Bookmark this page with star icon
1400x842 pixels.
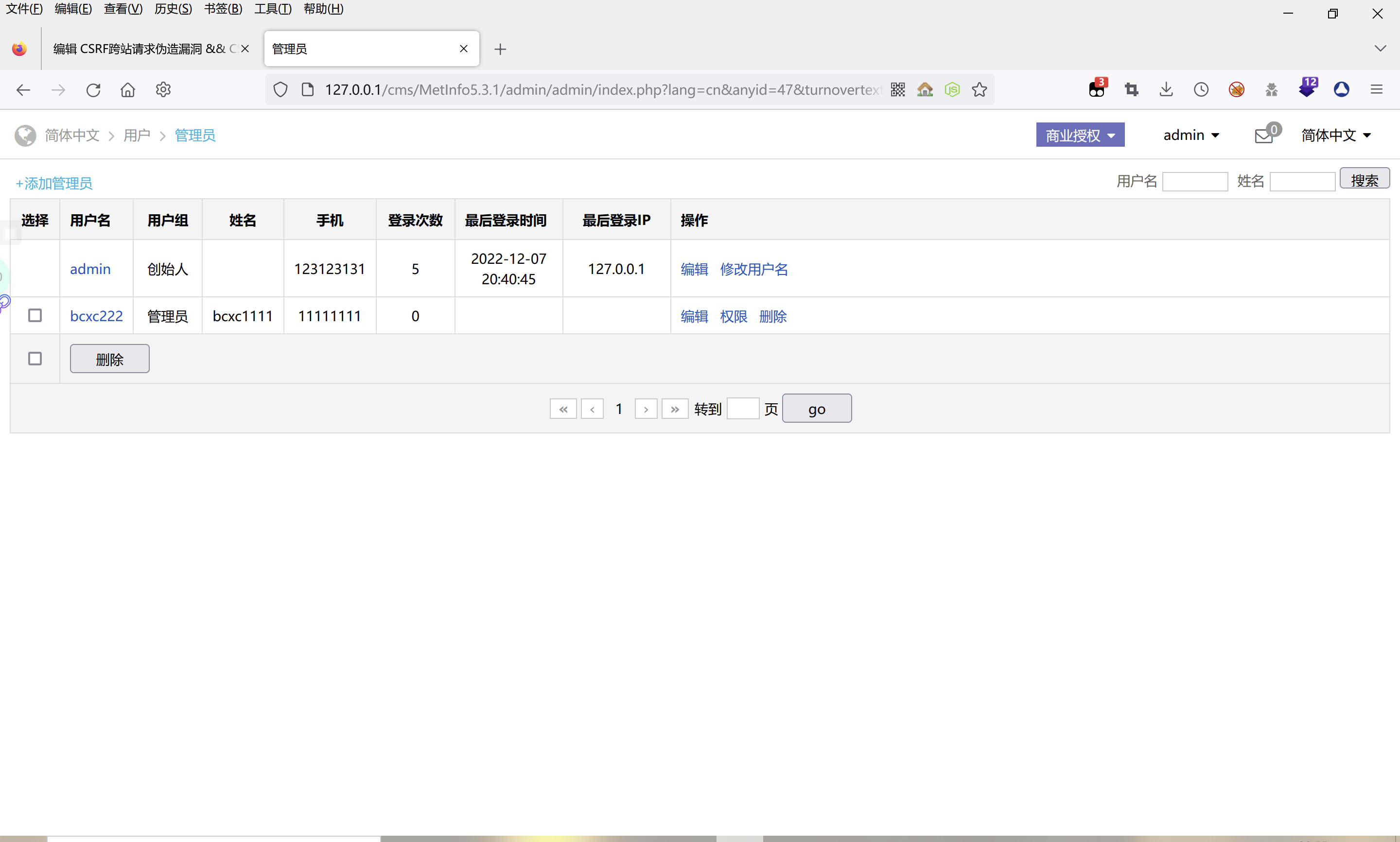979,90
